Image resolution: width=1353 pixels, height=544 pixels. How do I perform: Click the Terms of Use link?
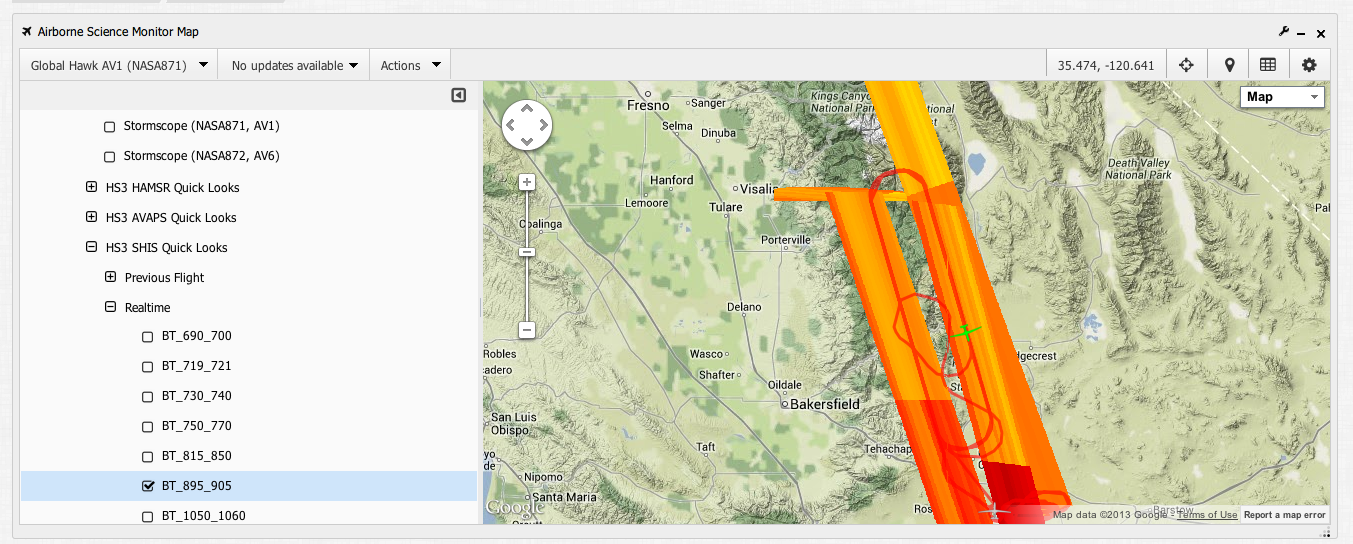1207,515
